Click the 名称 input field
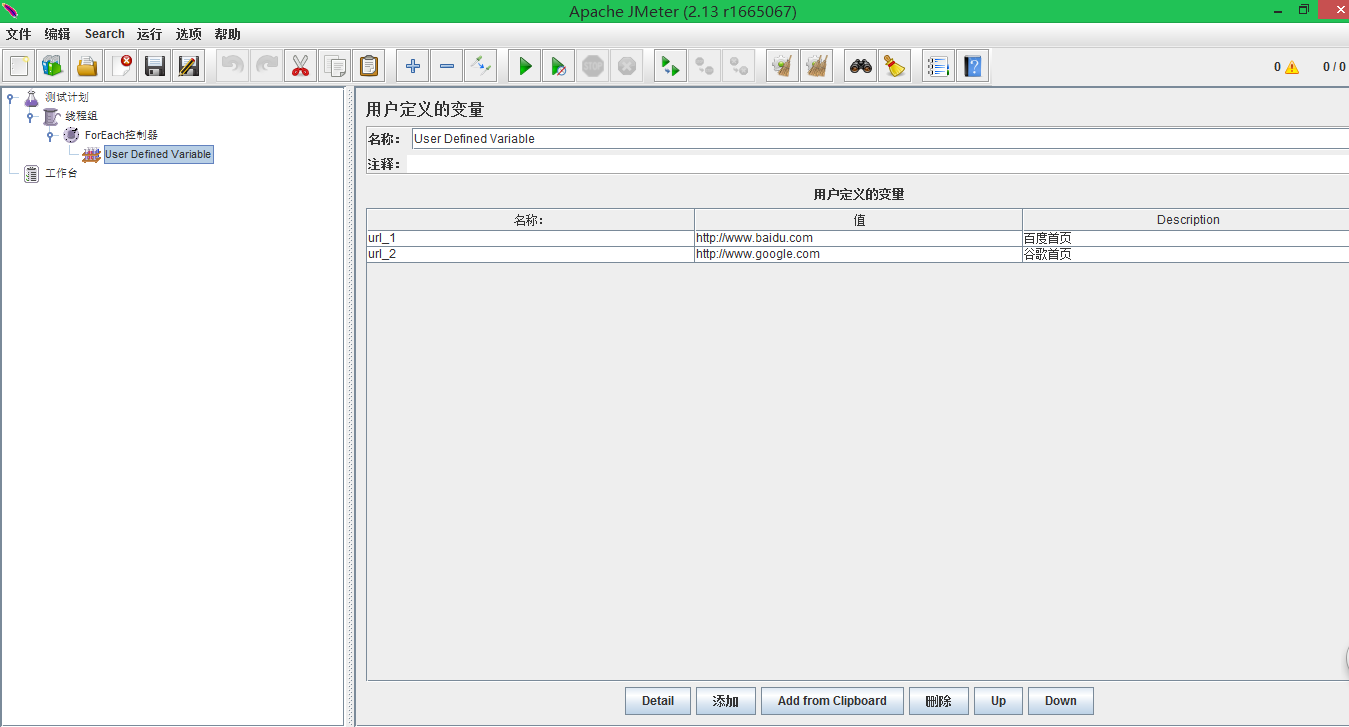Screen dimensions: 1349x727 pyautogui.click(x=880, y=139)
